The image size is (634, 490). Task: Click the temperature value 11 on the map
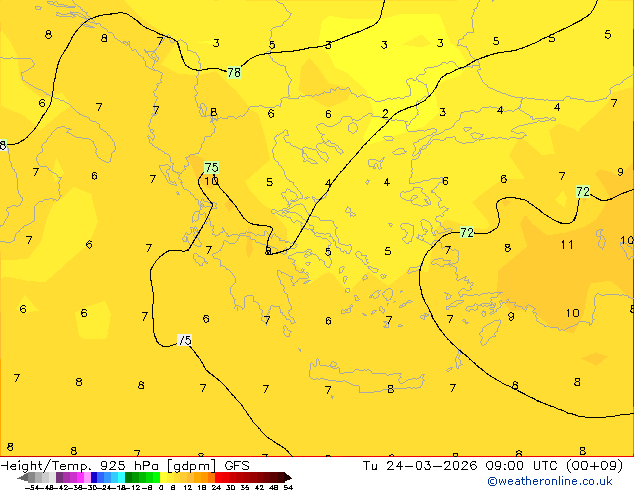567,245
